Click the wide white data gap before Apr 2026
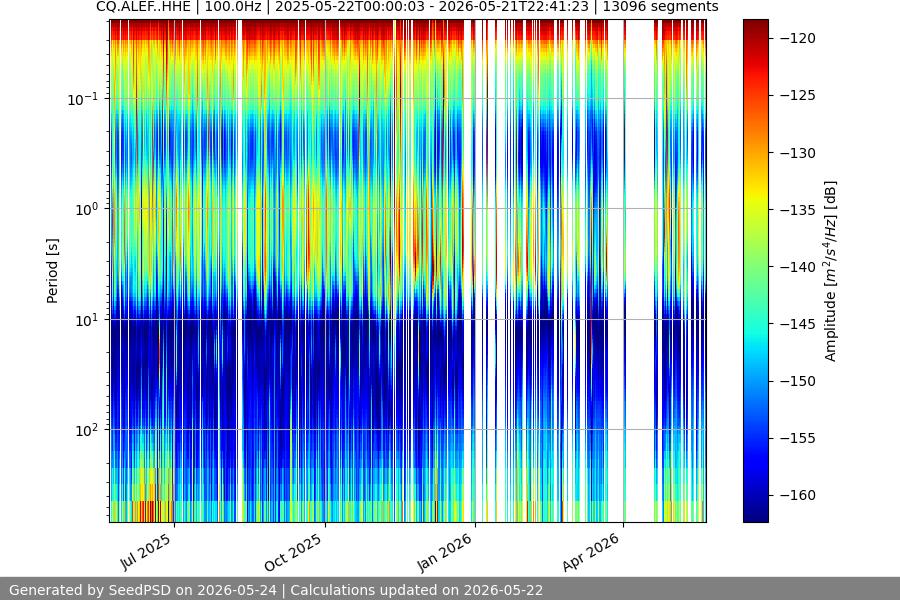Viewport: 900px width, 600px height. click(616, 270)
